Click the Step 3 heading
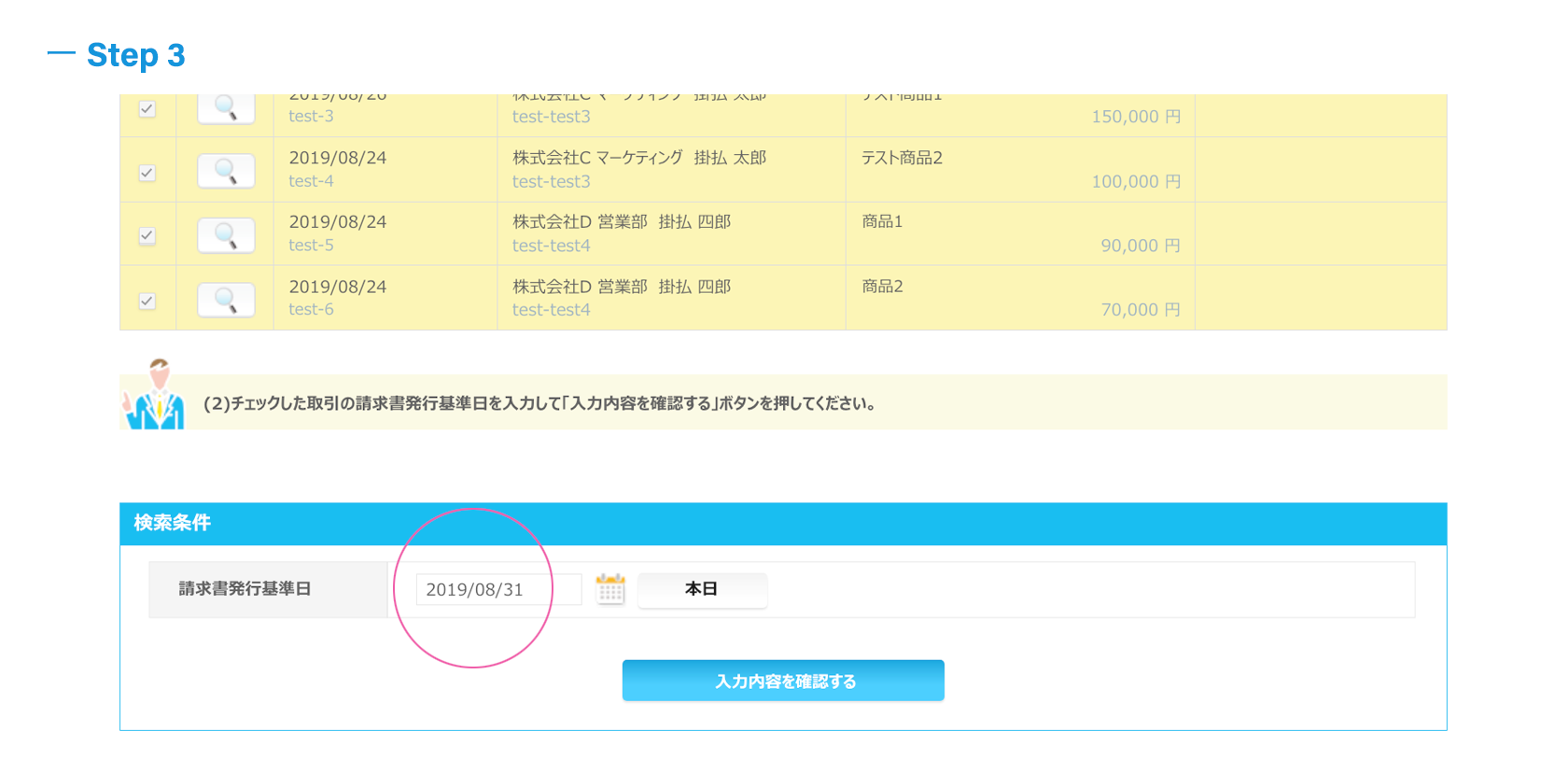This screenshot has height=773, width=1568. click(x=136, y=55)
